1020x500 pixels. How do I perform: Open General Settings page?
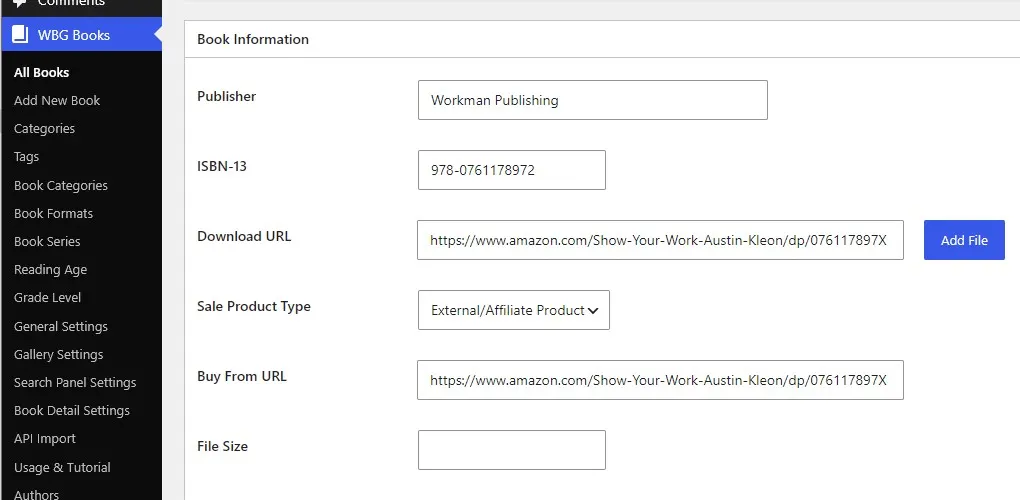(61, 326)
